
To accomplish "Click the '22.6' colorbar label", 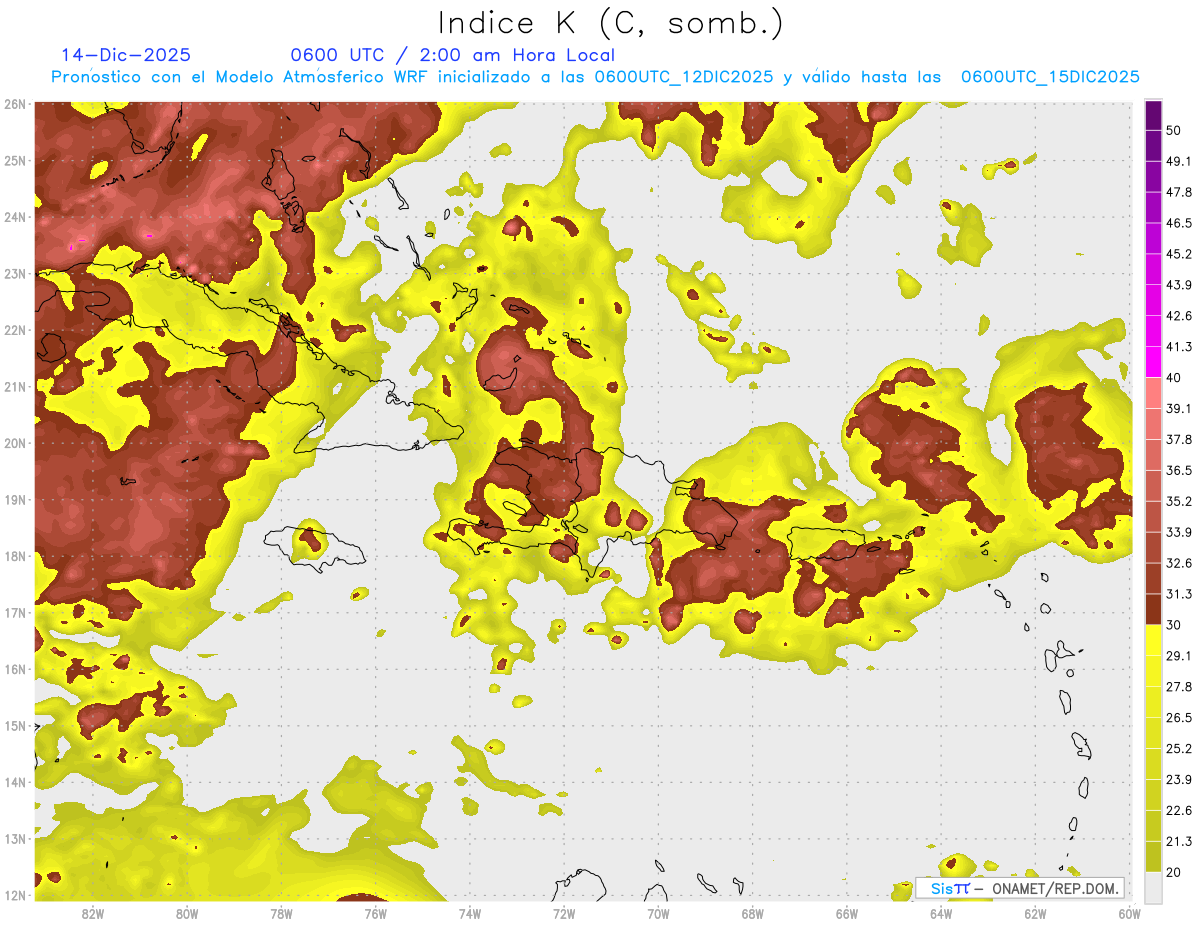I will tap(1179, 811).
